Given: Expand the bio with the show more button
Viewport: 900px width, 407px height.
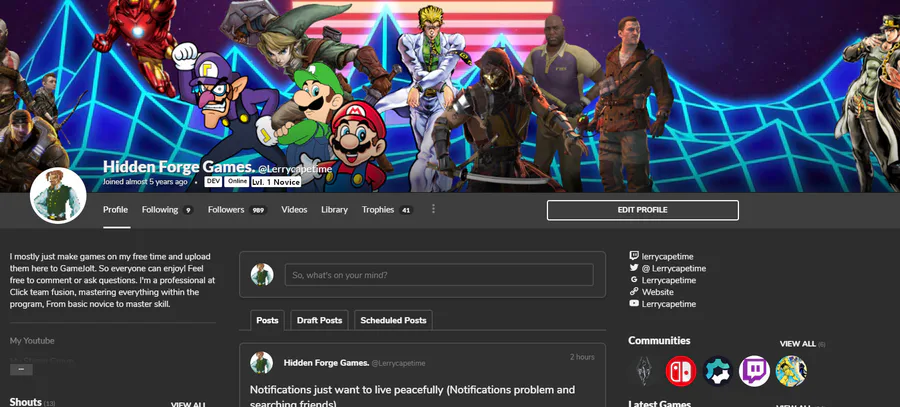Looking at the screenshot, I should point(21,369).
